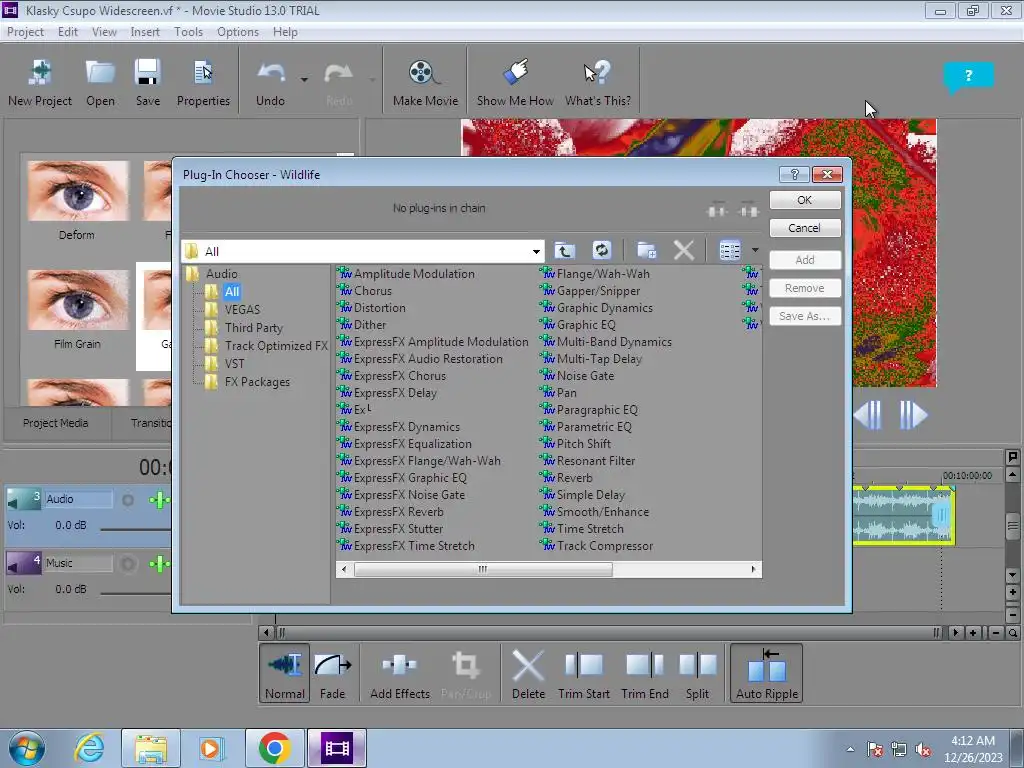This screenshot has height=768, width=1024.
Task: Open the track FX on the Music track
Action: [x=158, y=564]
